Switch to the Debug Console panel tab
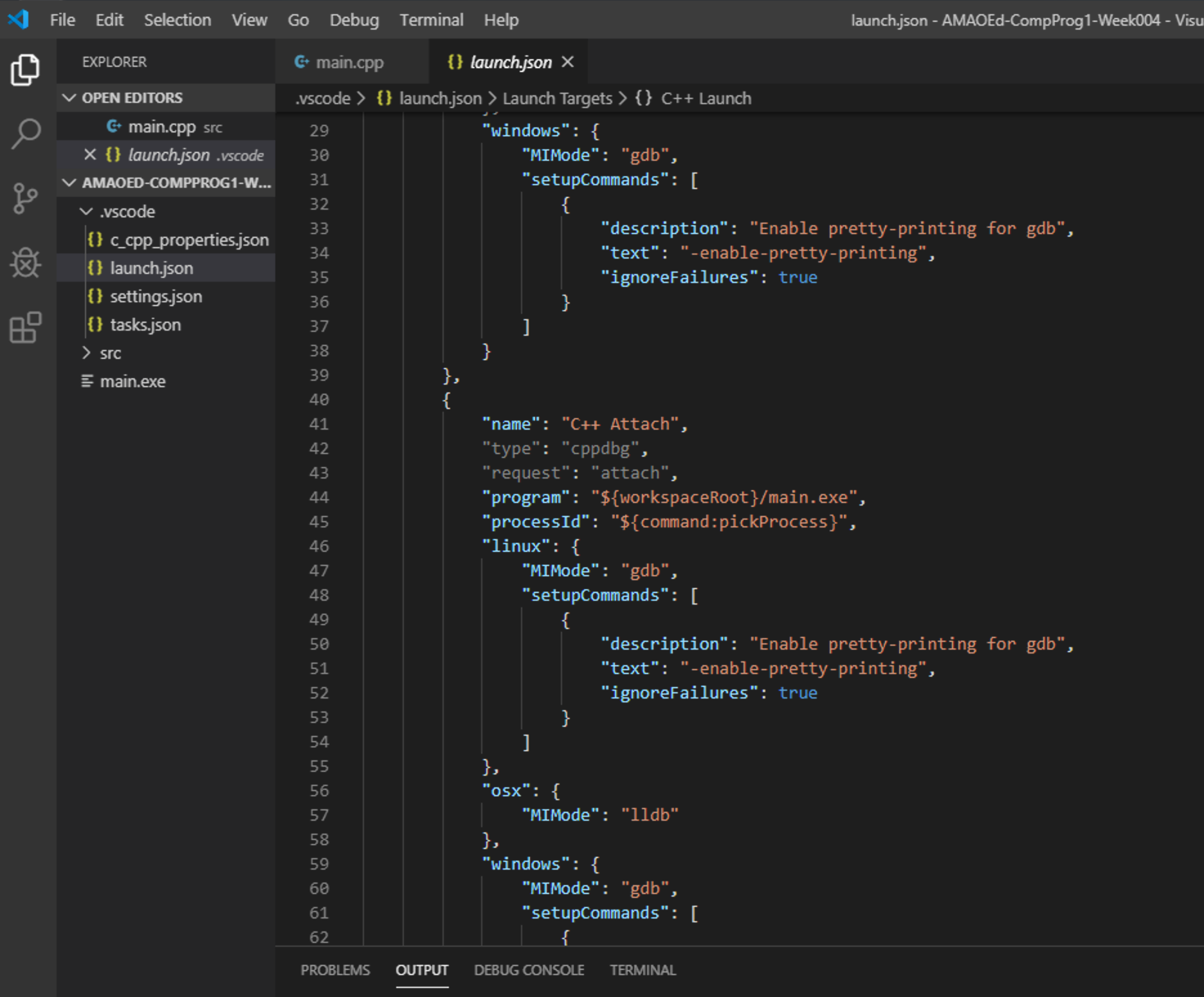Viewport: 1204px width, 997px height. pyautogui.click(x=529, y=970)
